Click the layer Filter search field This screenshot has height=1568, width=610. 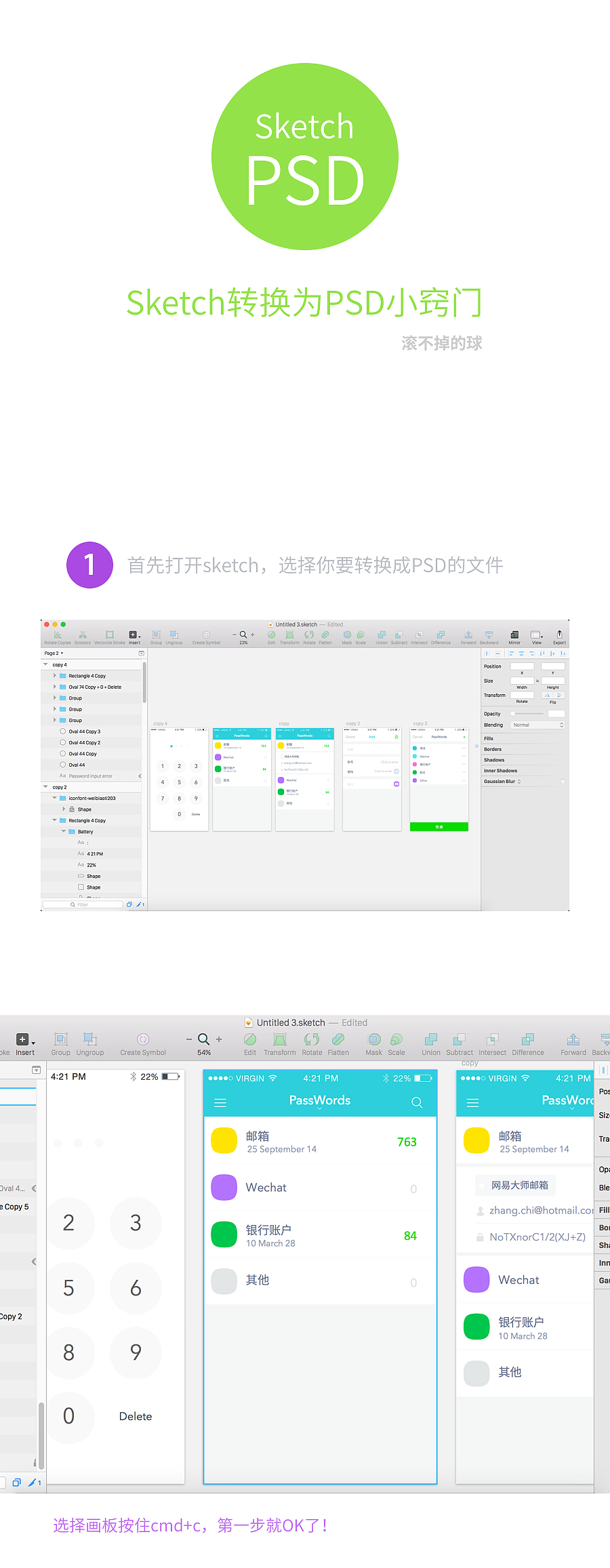tap(83, 904)
